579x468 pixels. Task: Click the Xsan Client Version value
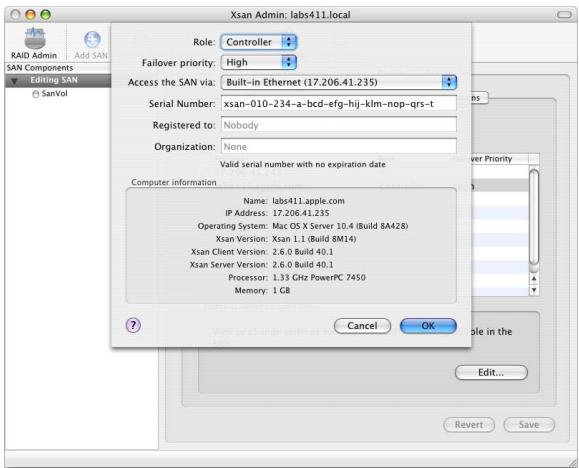point(302,252)
